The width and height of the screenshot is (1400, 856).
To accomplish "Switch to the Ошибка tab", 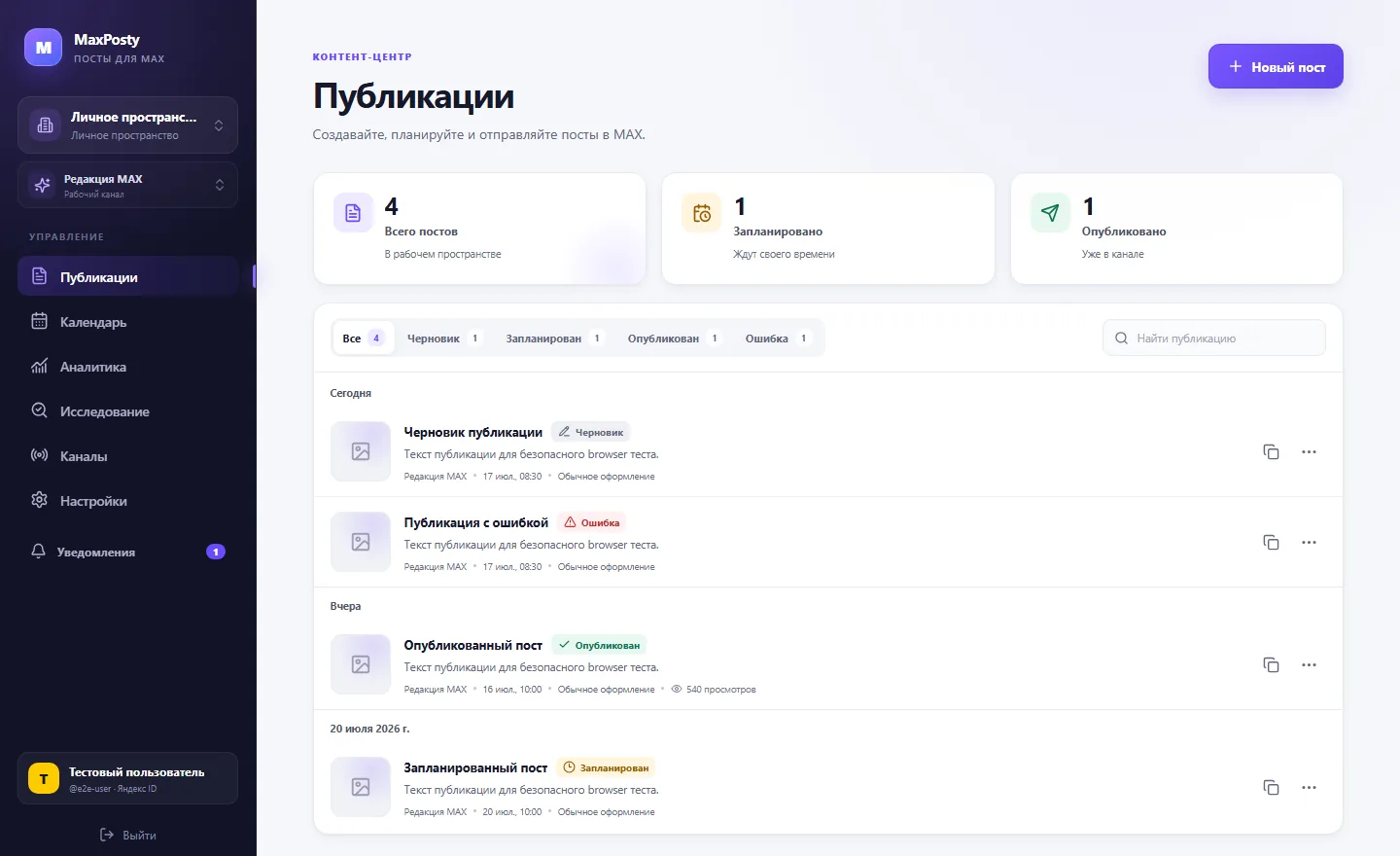I will click(778, 338).
